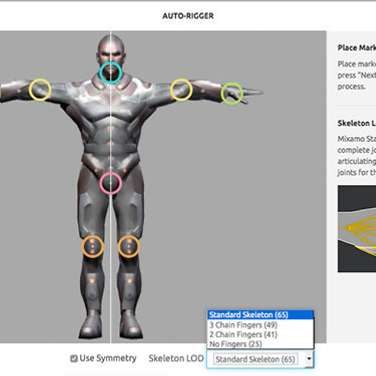Click the Skeleton LOD combo box field
Screen dimensions: 376x376
pyautogui.click(x=260, y=359)
